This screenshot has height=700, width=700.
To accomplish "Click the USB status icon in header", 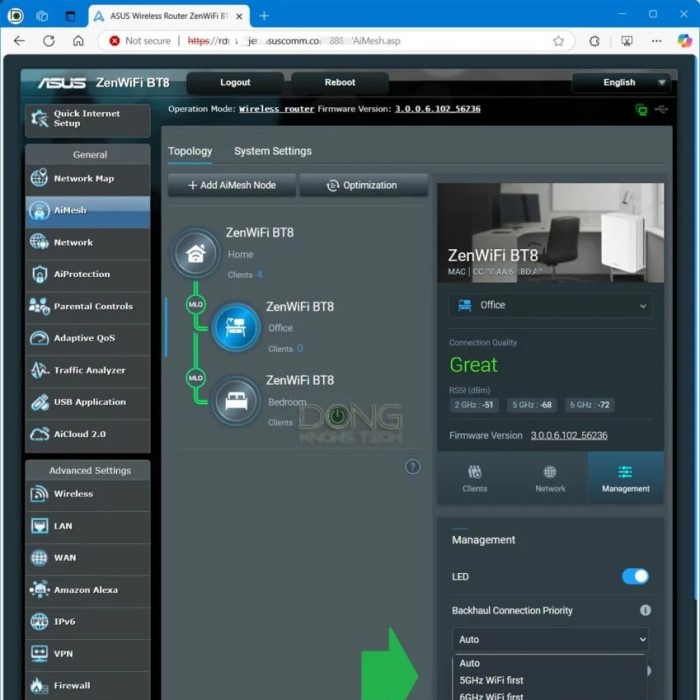I will pyautogui.click(x=661, y=109).
